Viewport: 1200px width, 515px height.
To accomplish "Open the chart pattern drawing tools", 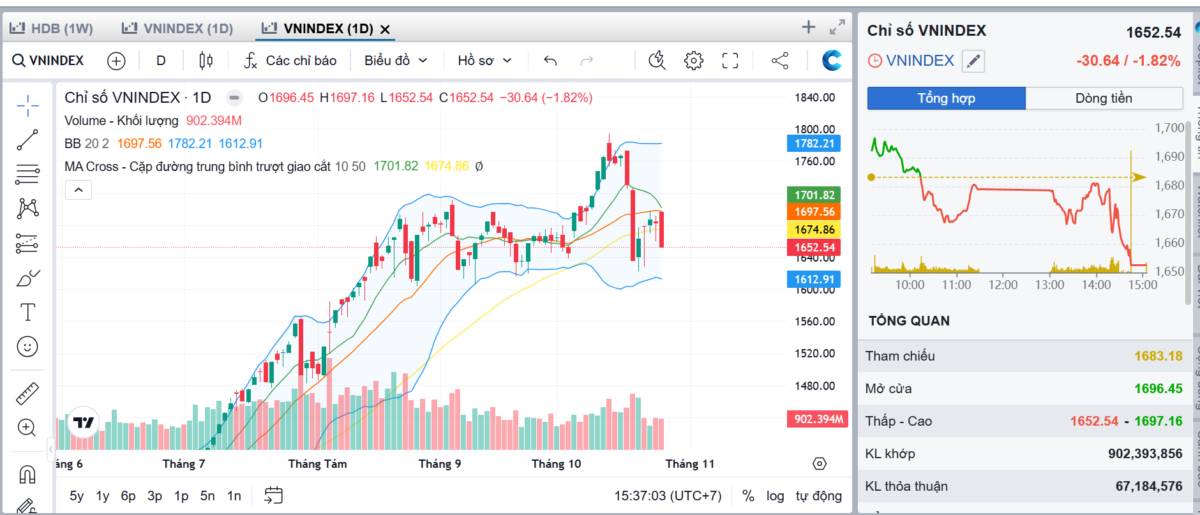I will 28,208.
